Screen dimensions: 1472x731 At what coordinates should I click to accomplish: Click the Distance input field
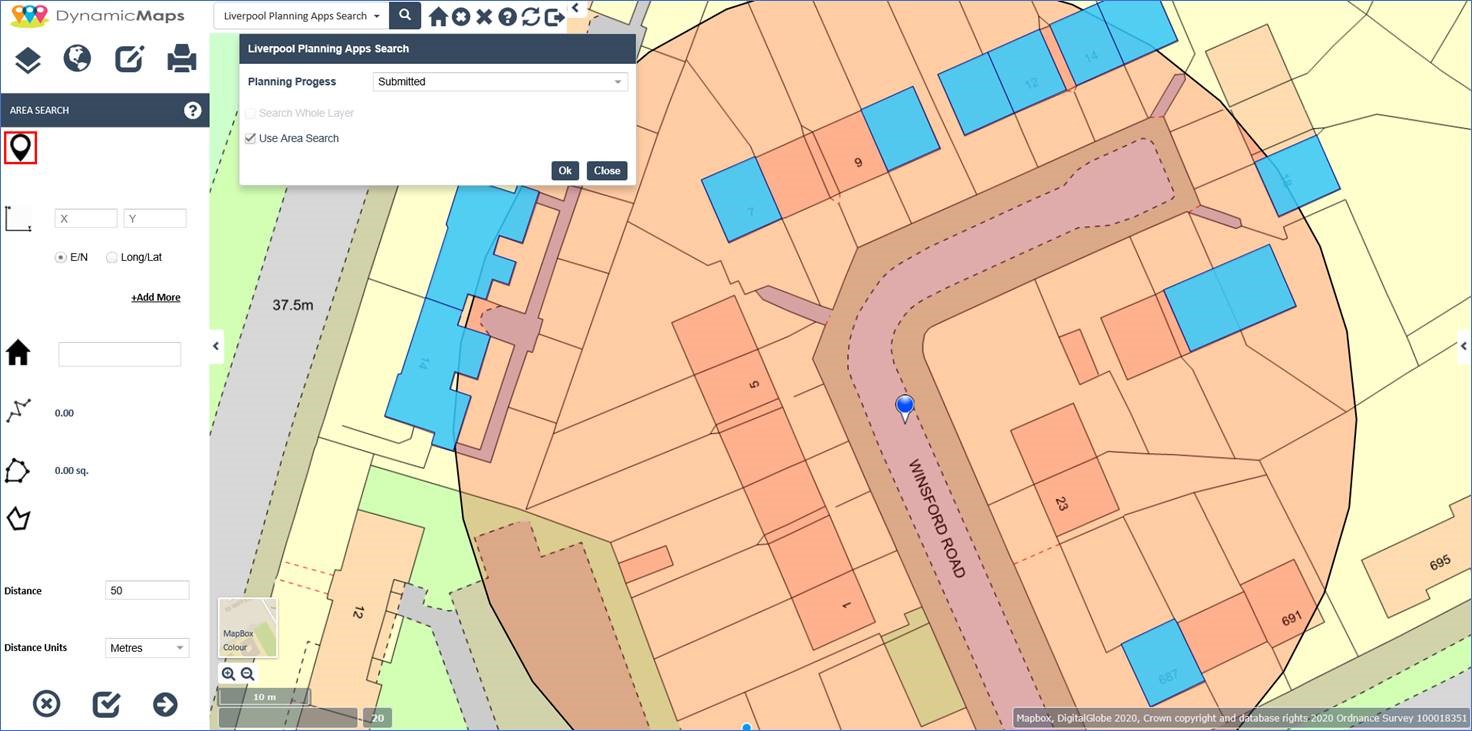coord(147,590)
